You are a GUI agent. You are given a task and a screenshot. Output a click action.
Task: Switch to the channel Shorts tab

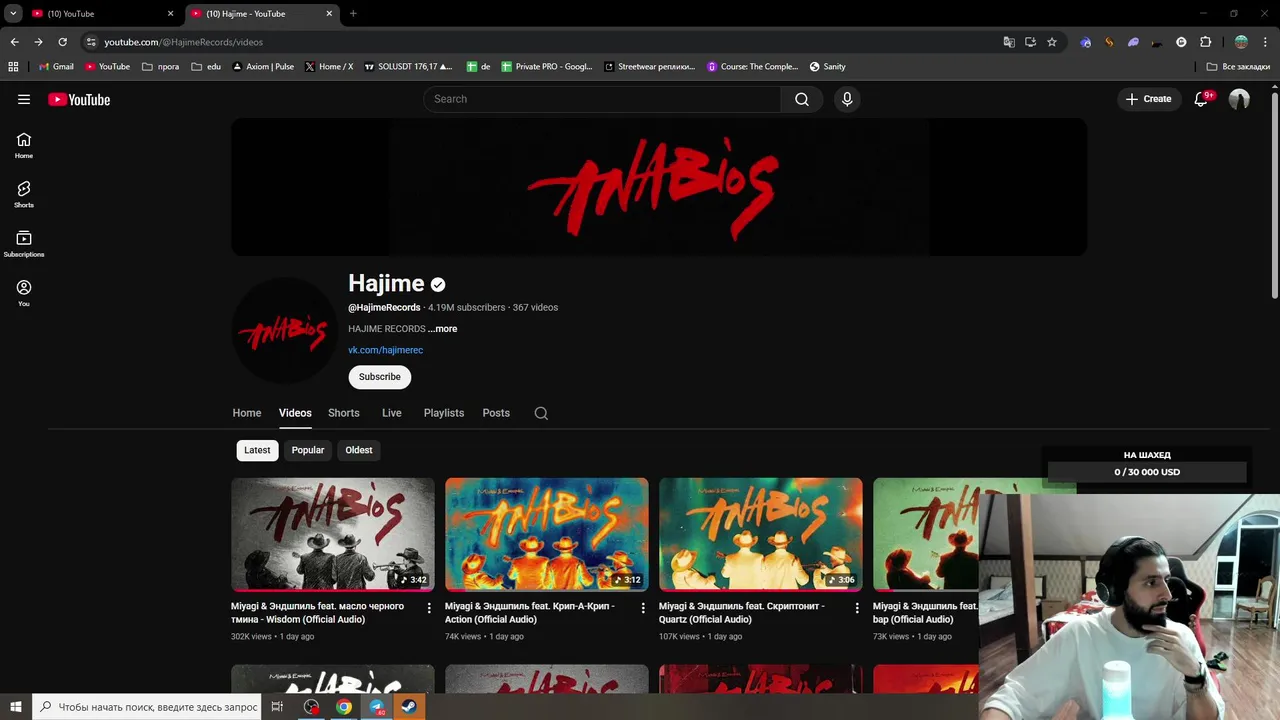click(344, 413)
